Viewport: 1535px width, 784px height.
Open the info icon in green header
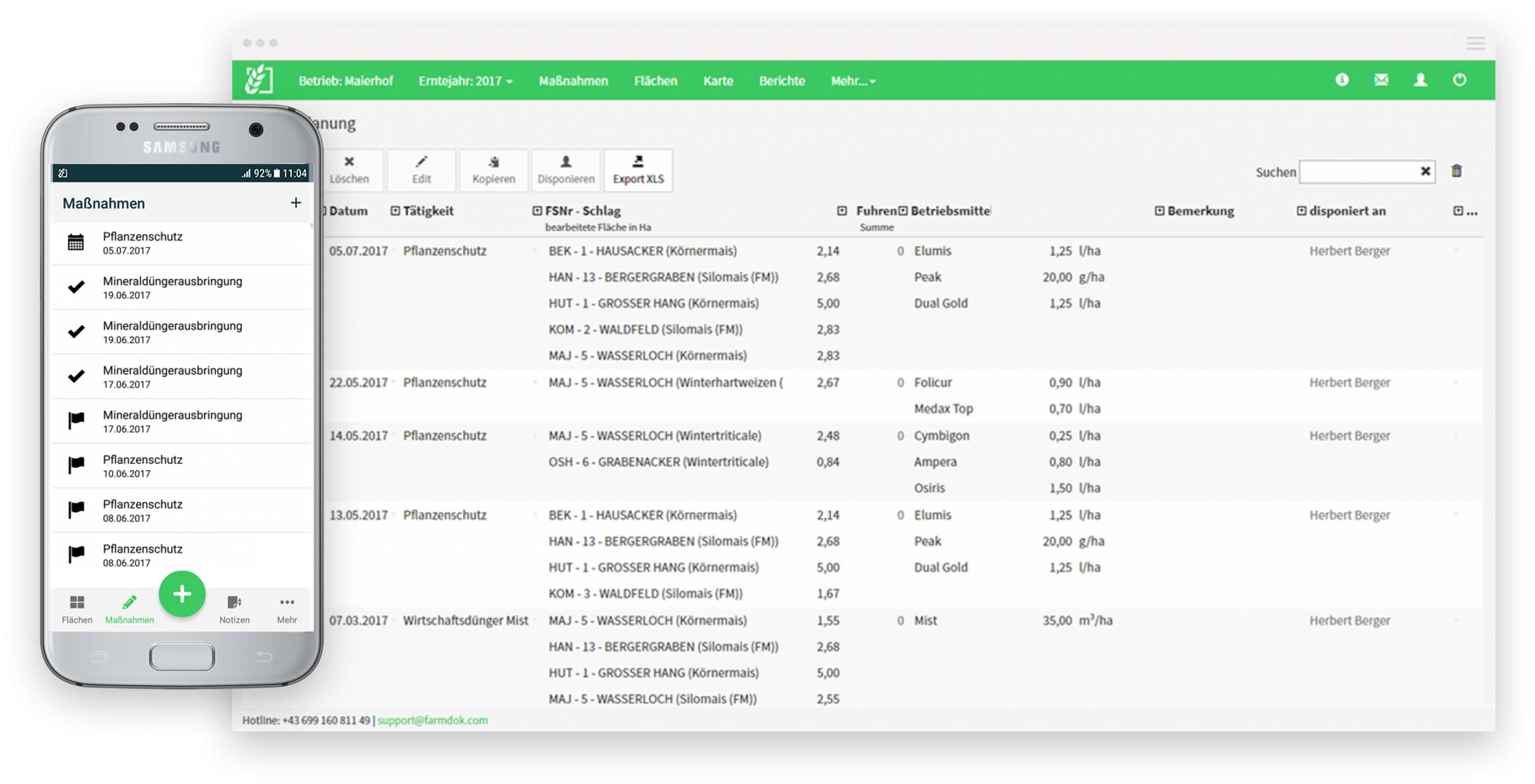tap(1342, 80)
